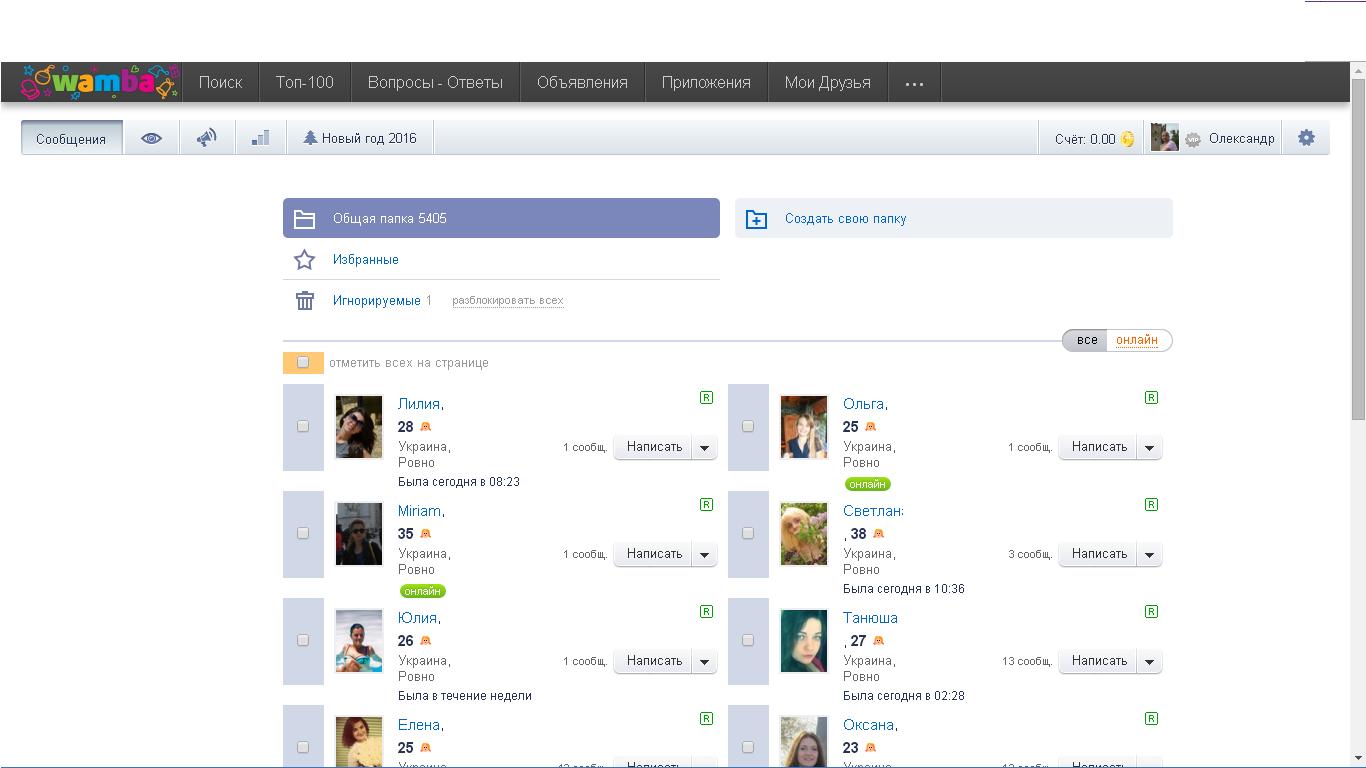Image resolution: width=1366 pixels, height=768 pixels.
Task: Go to Вопросы - Ответы section
Action: (435, 83)
